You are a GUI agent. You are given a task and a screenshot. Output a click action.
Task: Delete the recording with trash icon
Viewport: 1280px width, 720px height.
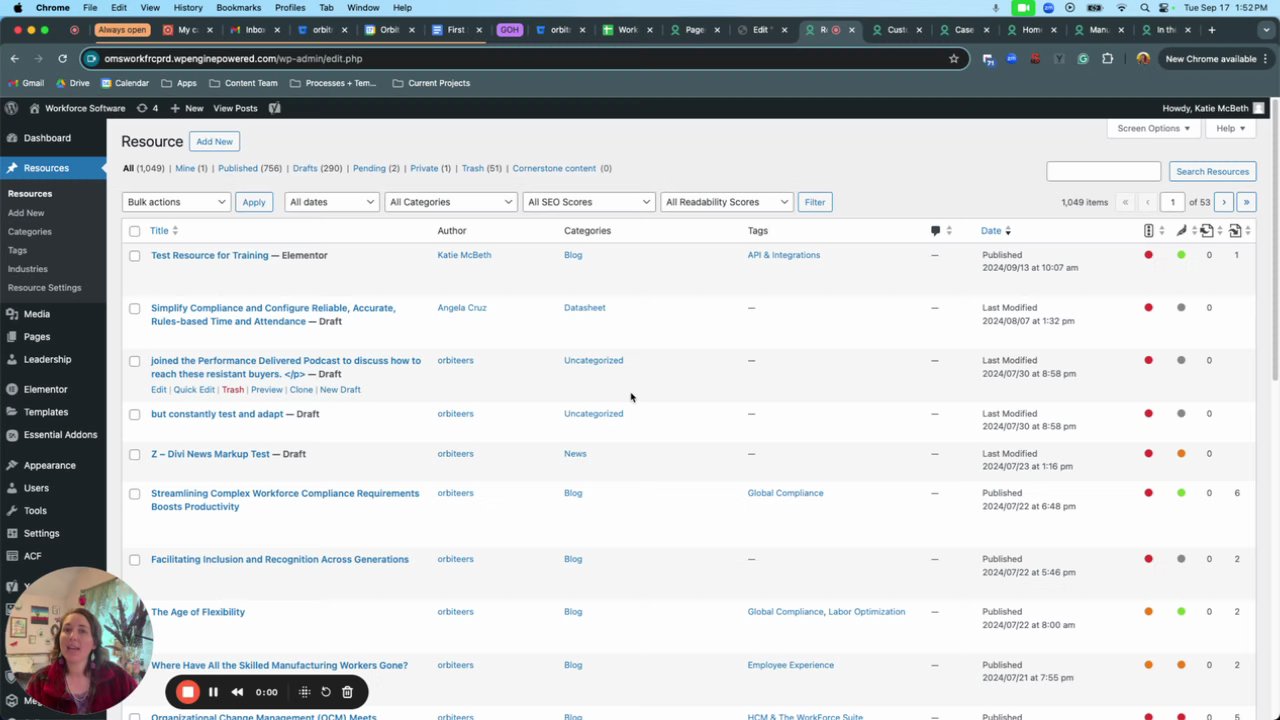(347, 692)
